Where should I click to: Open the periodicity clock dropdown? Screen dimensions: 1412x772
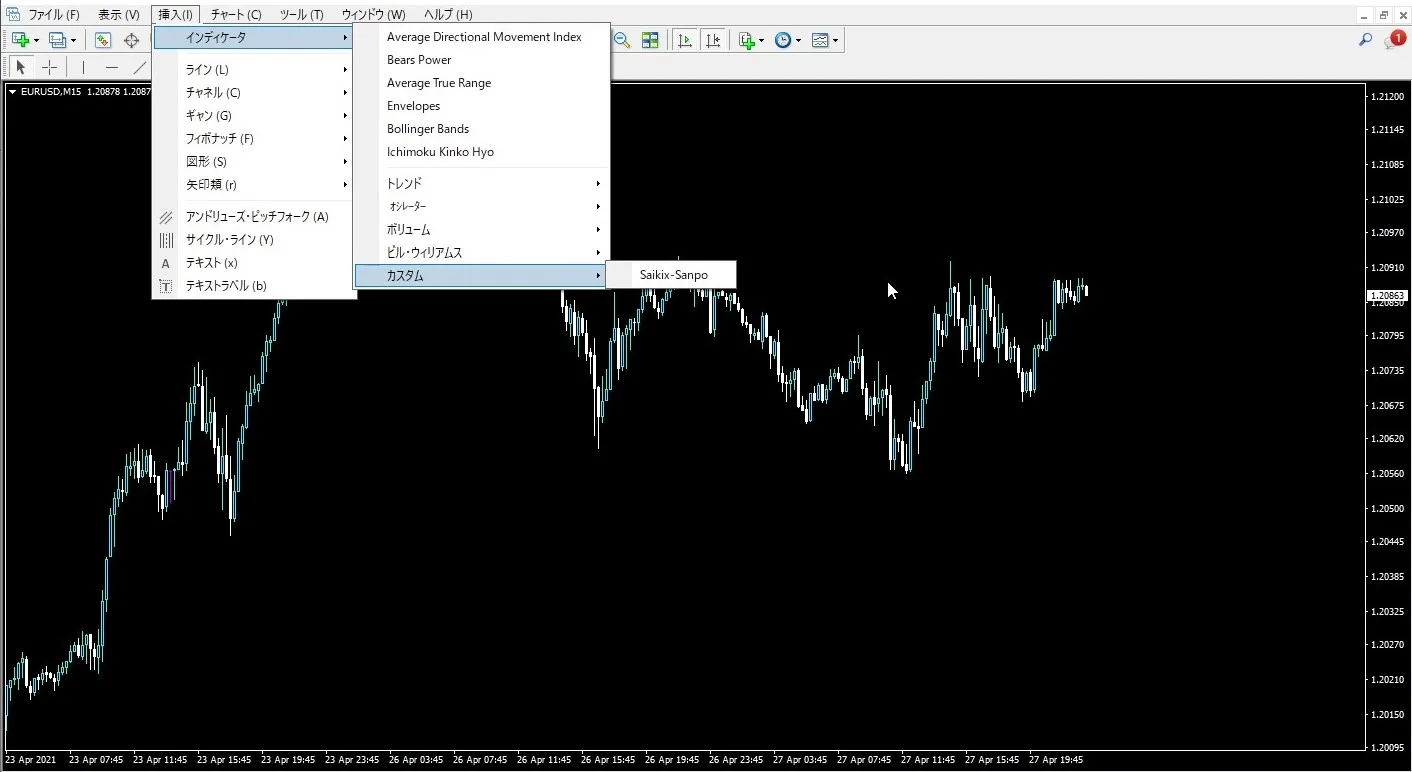787,40
